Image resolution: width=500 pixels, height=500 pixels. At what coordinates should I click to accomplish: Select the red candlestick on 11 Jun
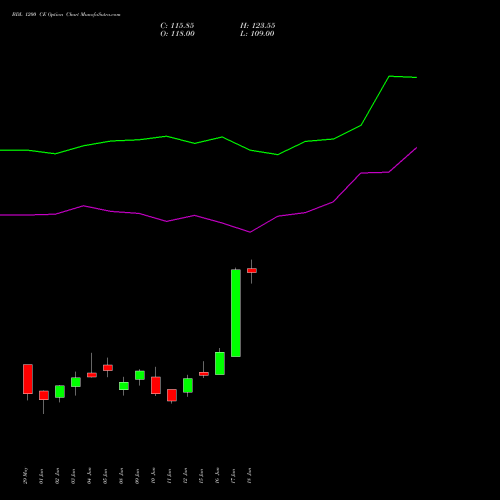click(172, 395)
